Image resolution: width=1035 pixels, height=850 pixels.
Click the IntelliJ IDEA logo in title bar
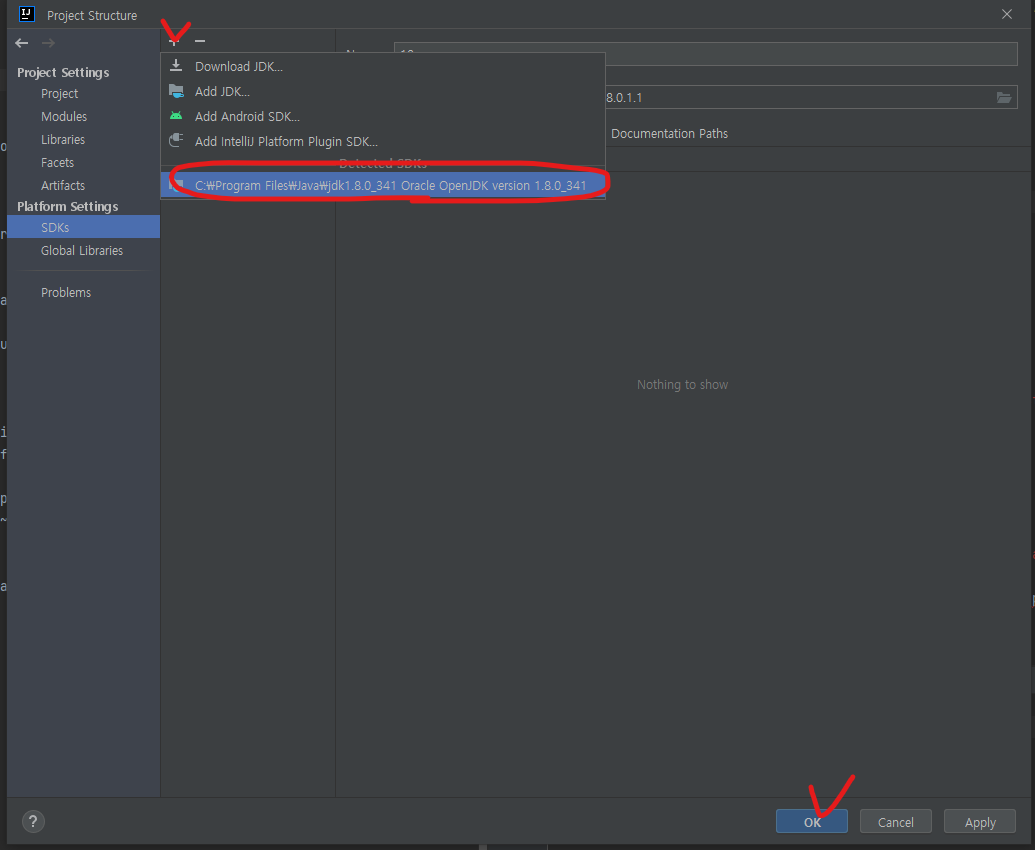(x=26, y=14)
